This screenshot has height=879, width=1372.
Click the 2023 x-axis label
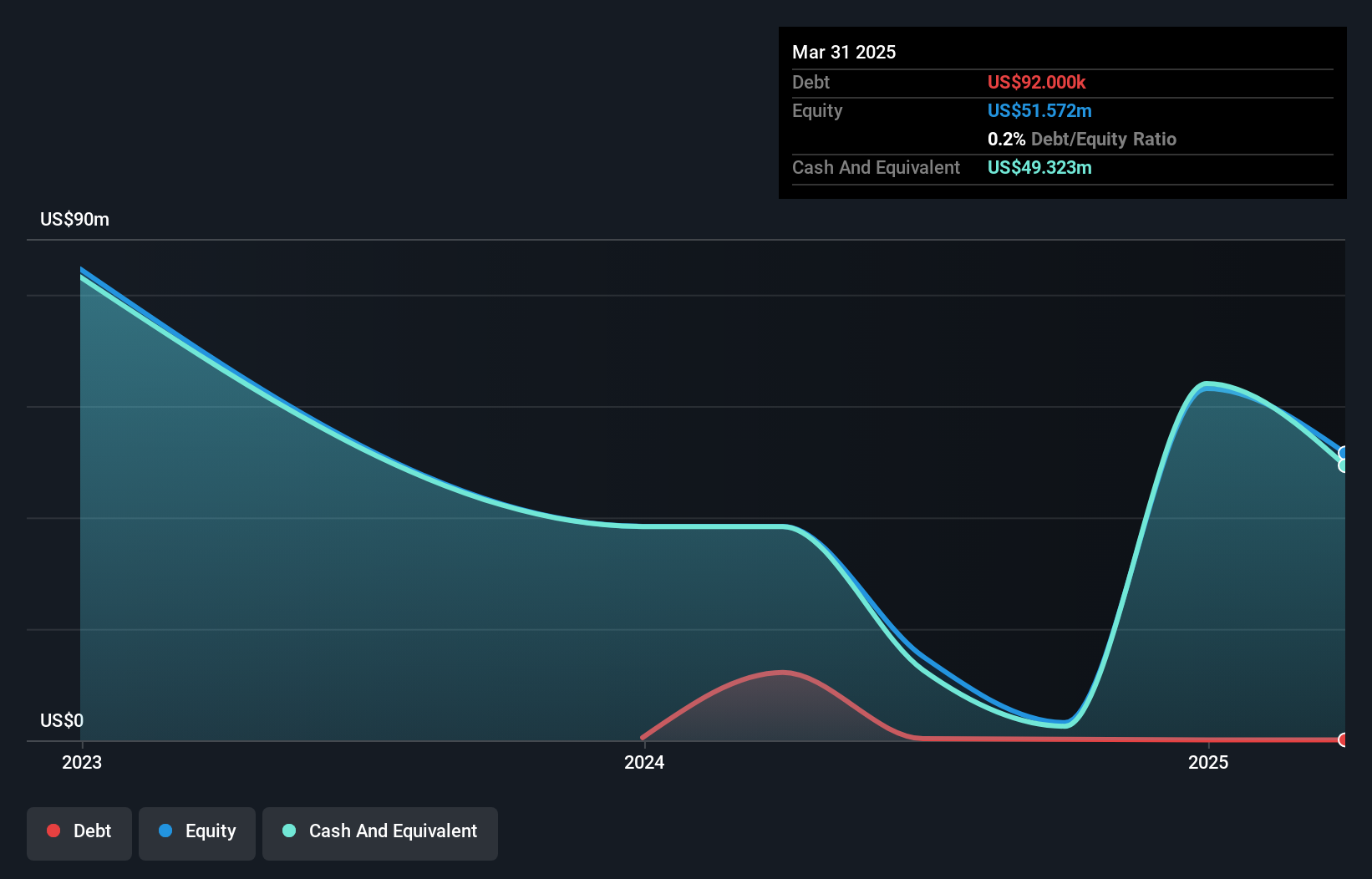click(82, 762)
